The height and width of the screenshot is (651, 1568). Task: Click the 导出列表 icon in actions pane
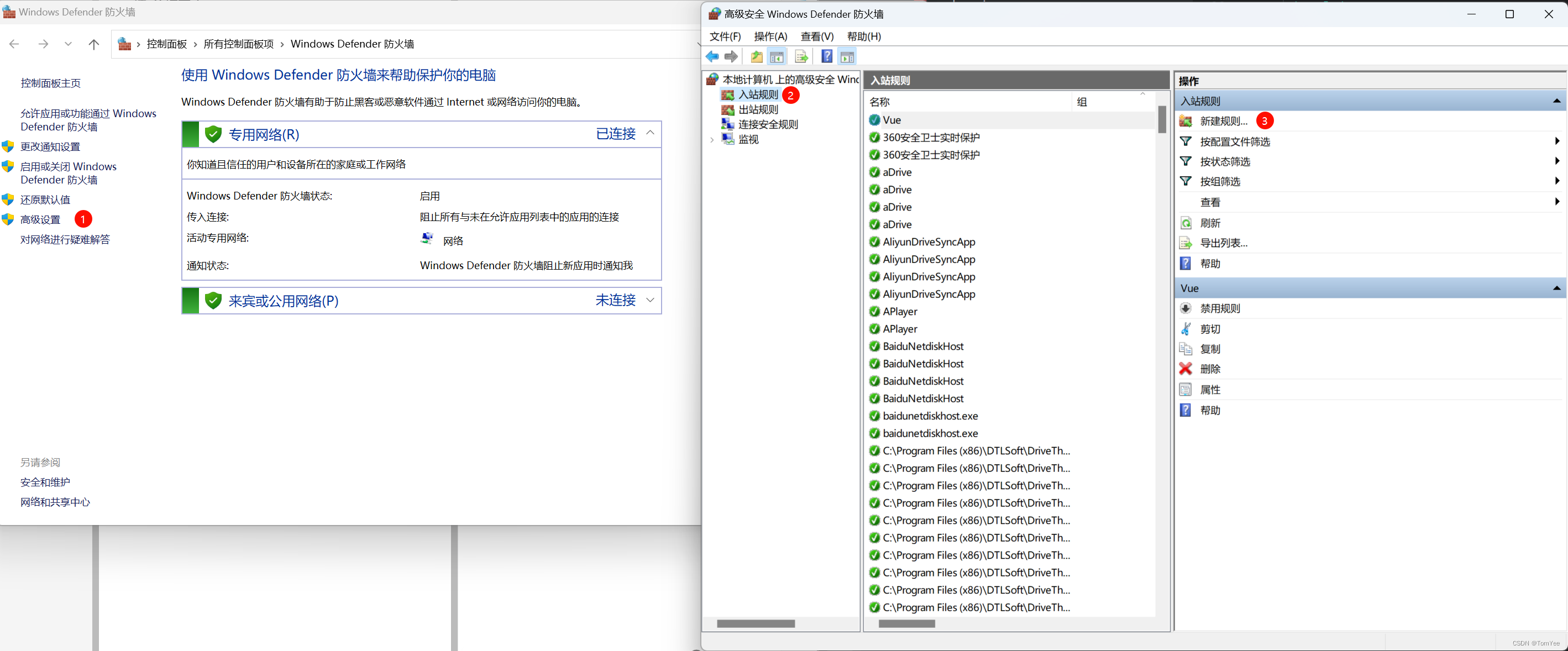coord(1186,243)
